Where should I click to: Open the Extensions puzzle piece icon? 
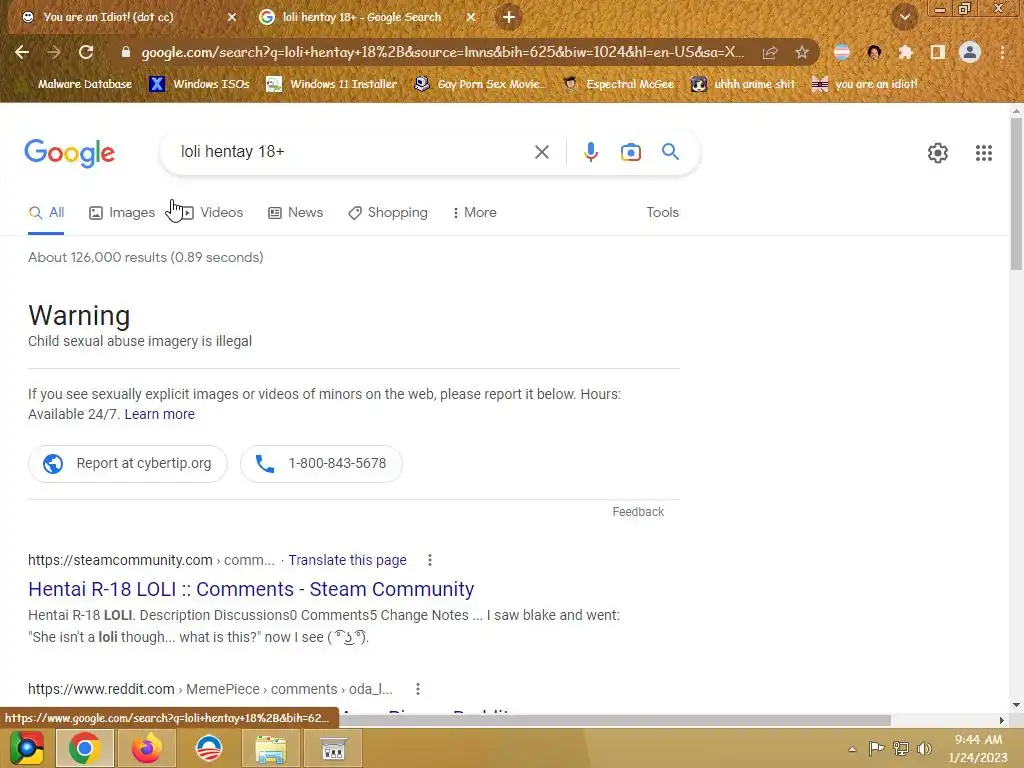905,52
